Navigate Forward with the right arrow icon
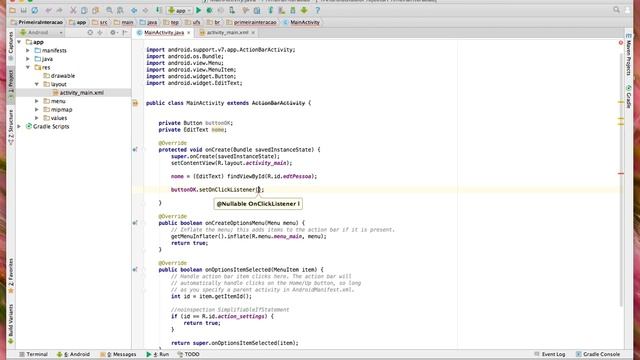640x360 pixels. (x=145, y=10)
